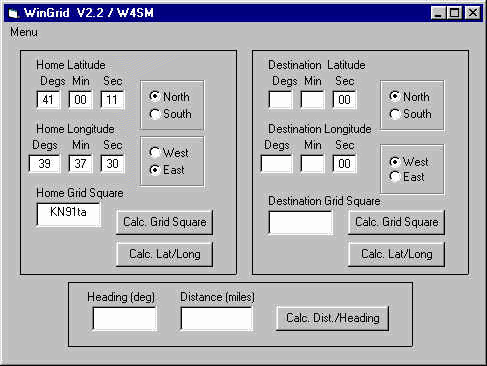Click empty Destination Longitude Degs field
This screenshot has width=487, height=366.
click(276, 164)
